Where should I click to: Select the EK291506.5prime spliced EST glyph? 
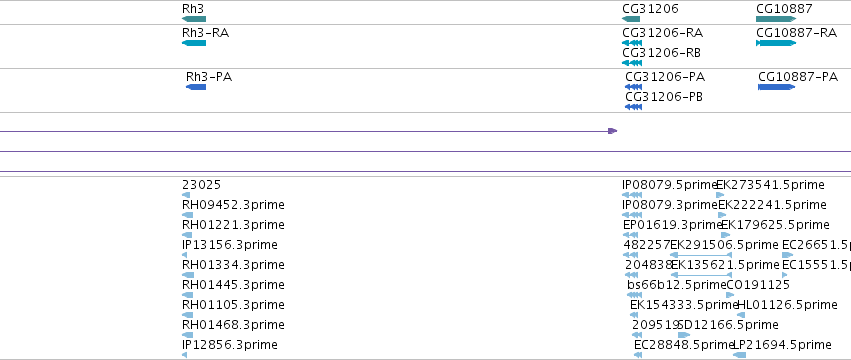coord(701,255)
